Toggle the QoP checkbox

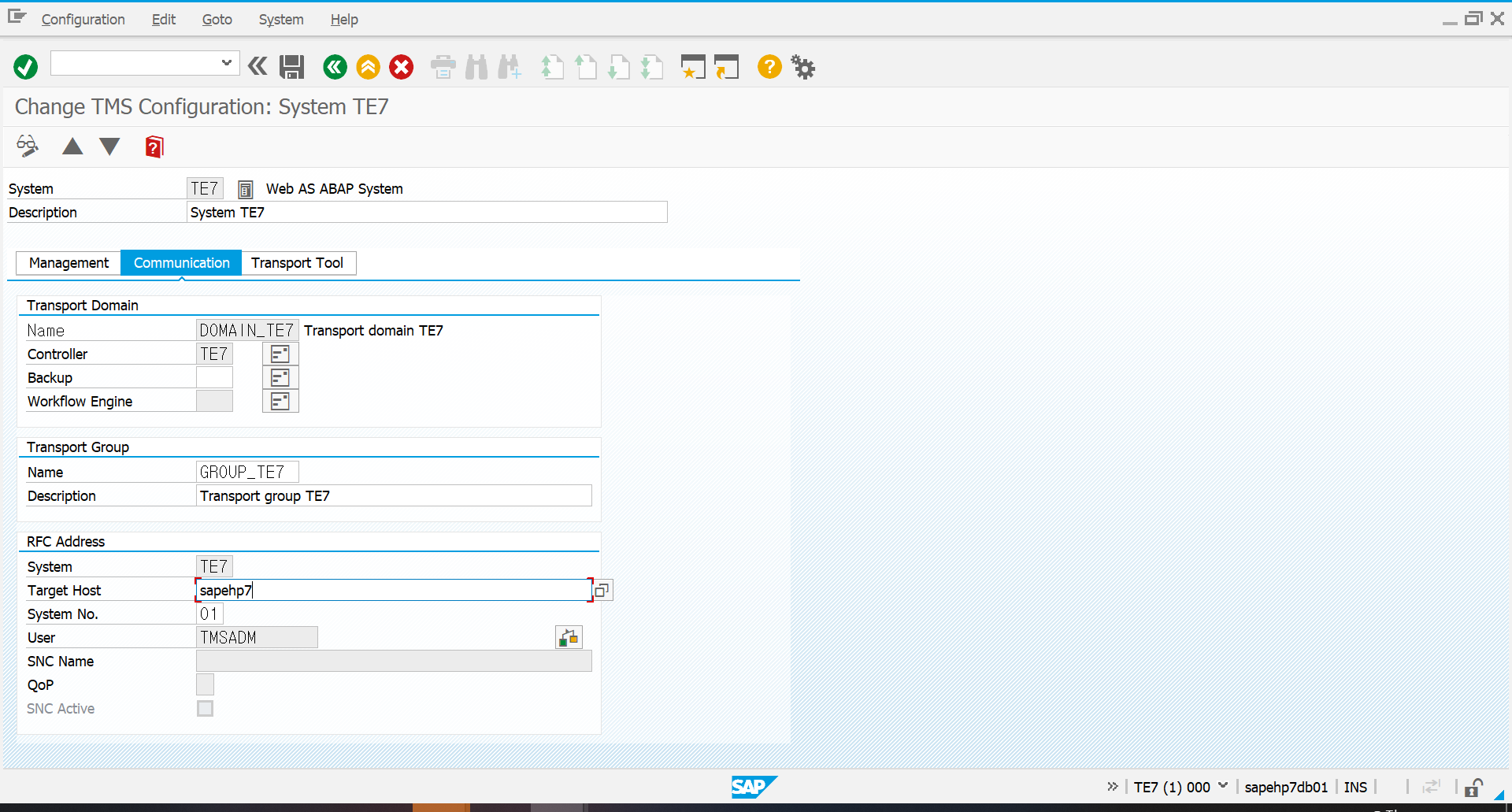[205, 684]
